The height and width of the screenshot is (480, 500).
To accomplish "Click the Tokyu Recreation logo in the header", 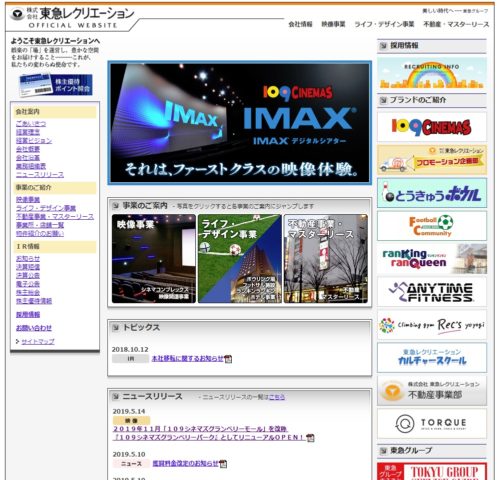I will [x=72, y=17].
